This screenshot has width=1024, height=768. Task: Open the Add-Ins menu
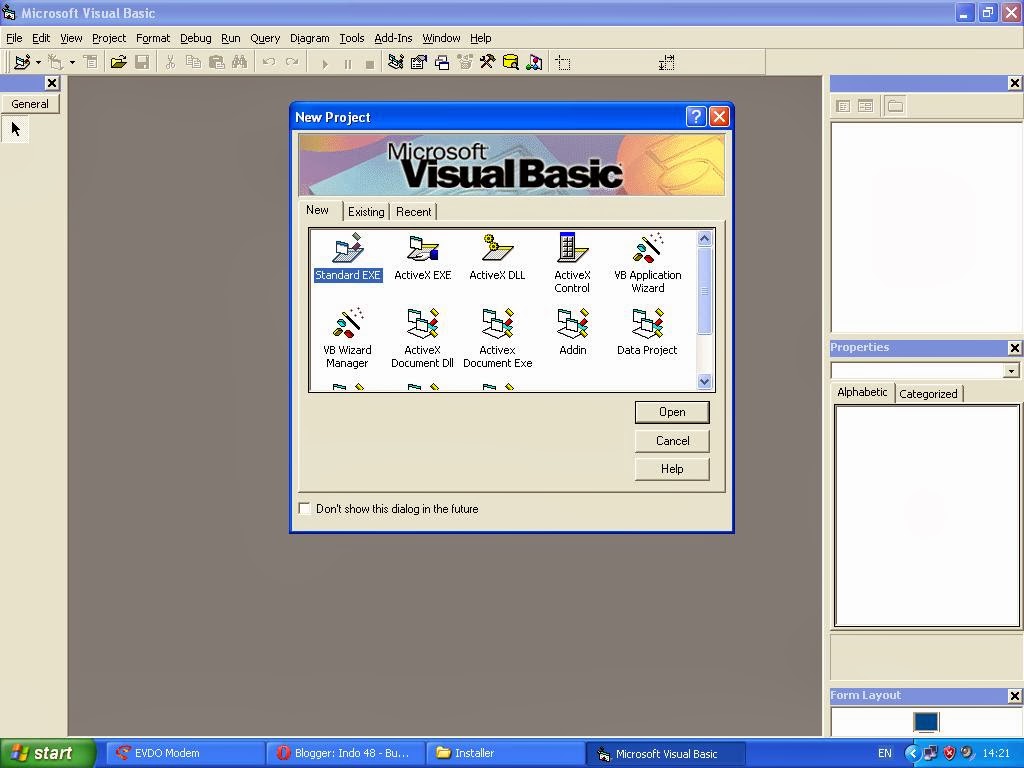[x=393, y=37]
